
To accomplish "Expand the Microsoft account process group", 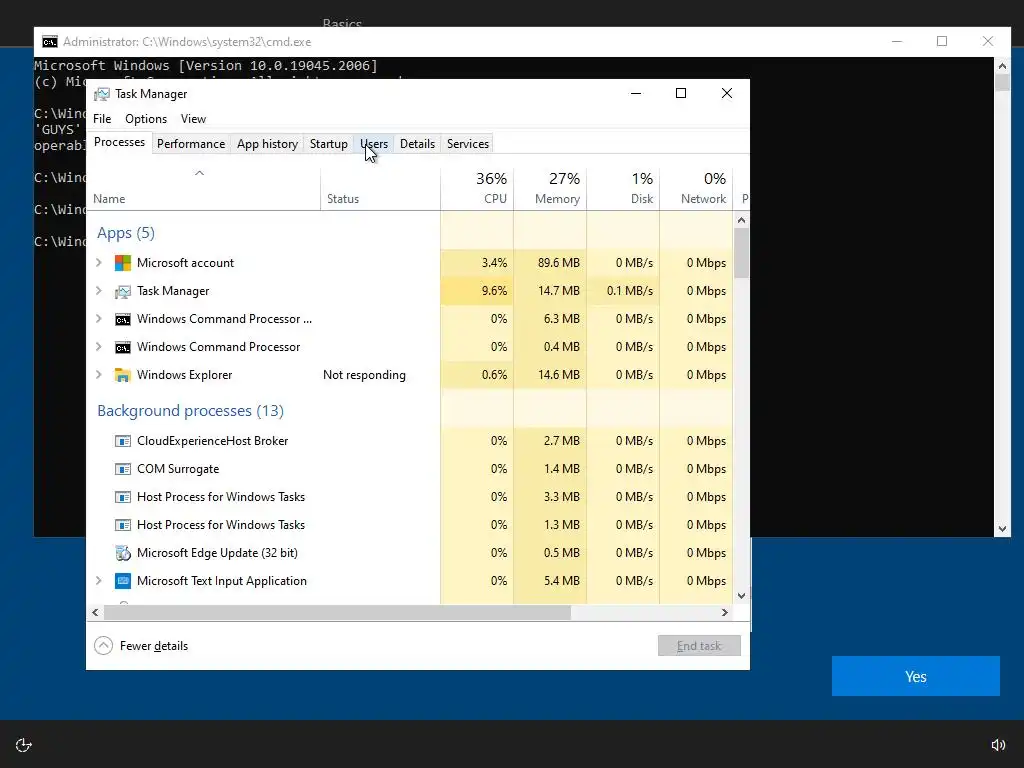I will (99, 263).
